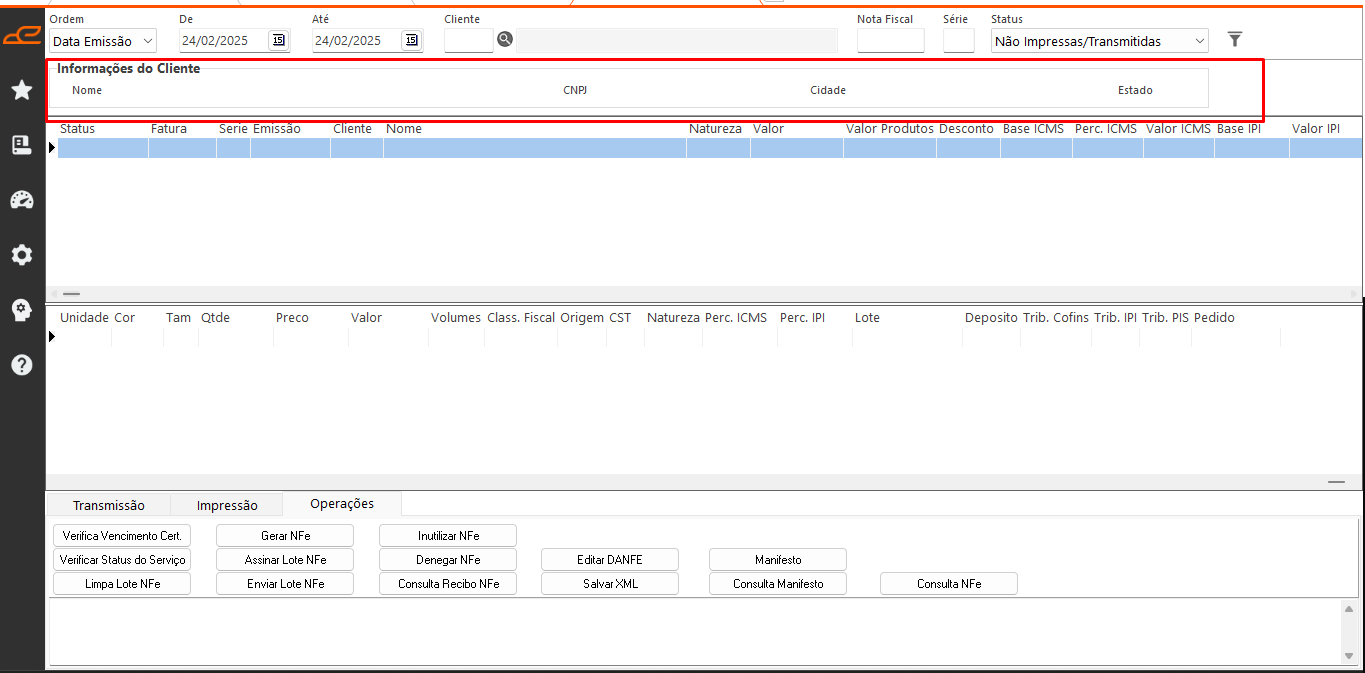Screen dimensions: 1365x673
Task: Click the invoice grid horizontal scrollbar
Action: coord(700,294)
